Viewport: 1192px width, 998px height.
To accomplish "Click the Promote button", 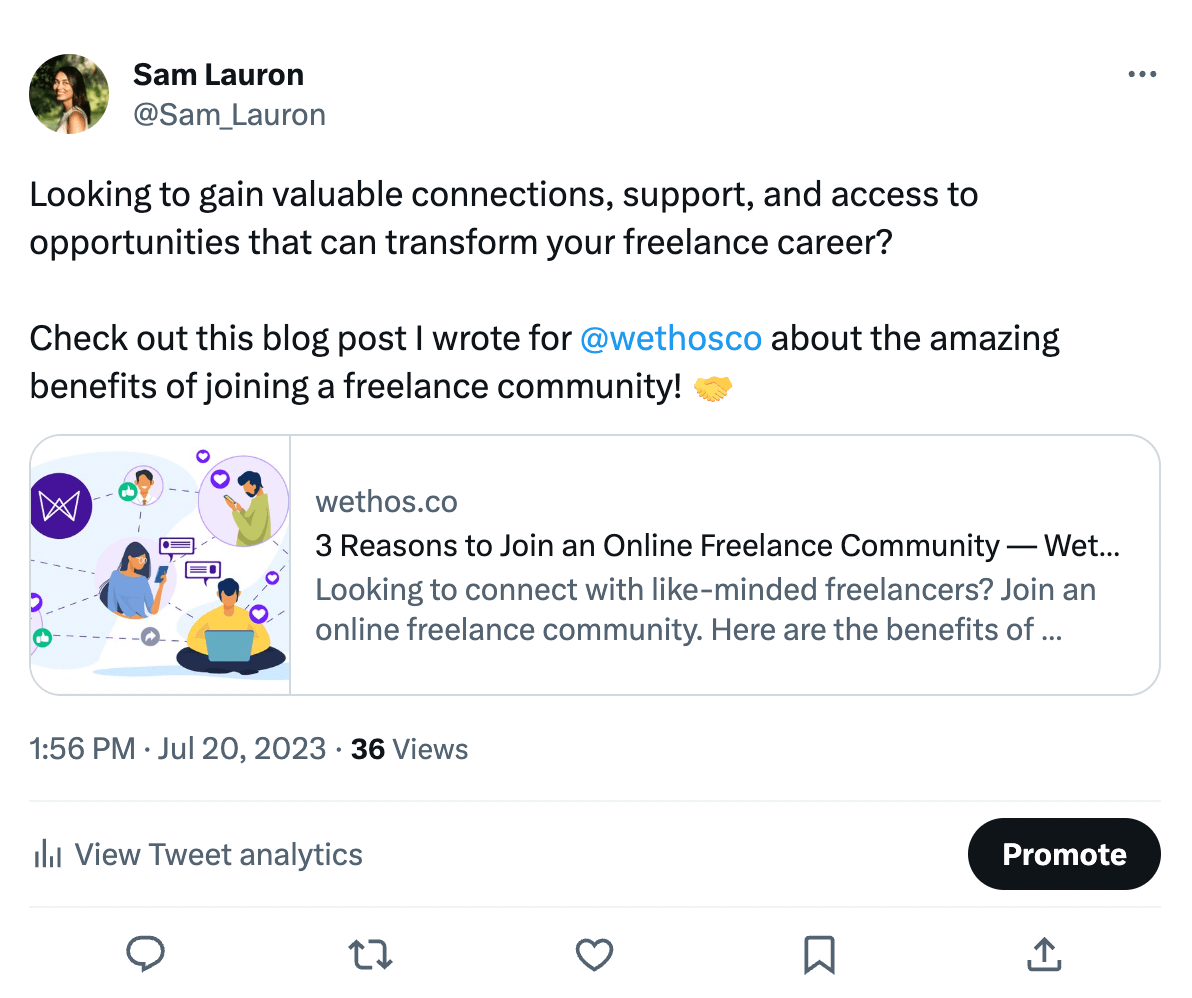I will [1063, 854].
